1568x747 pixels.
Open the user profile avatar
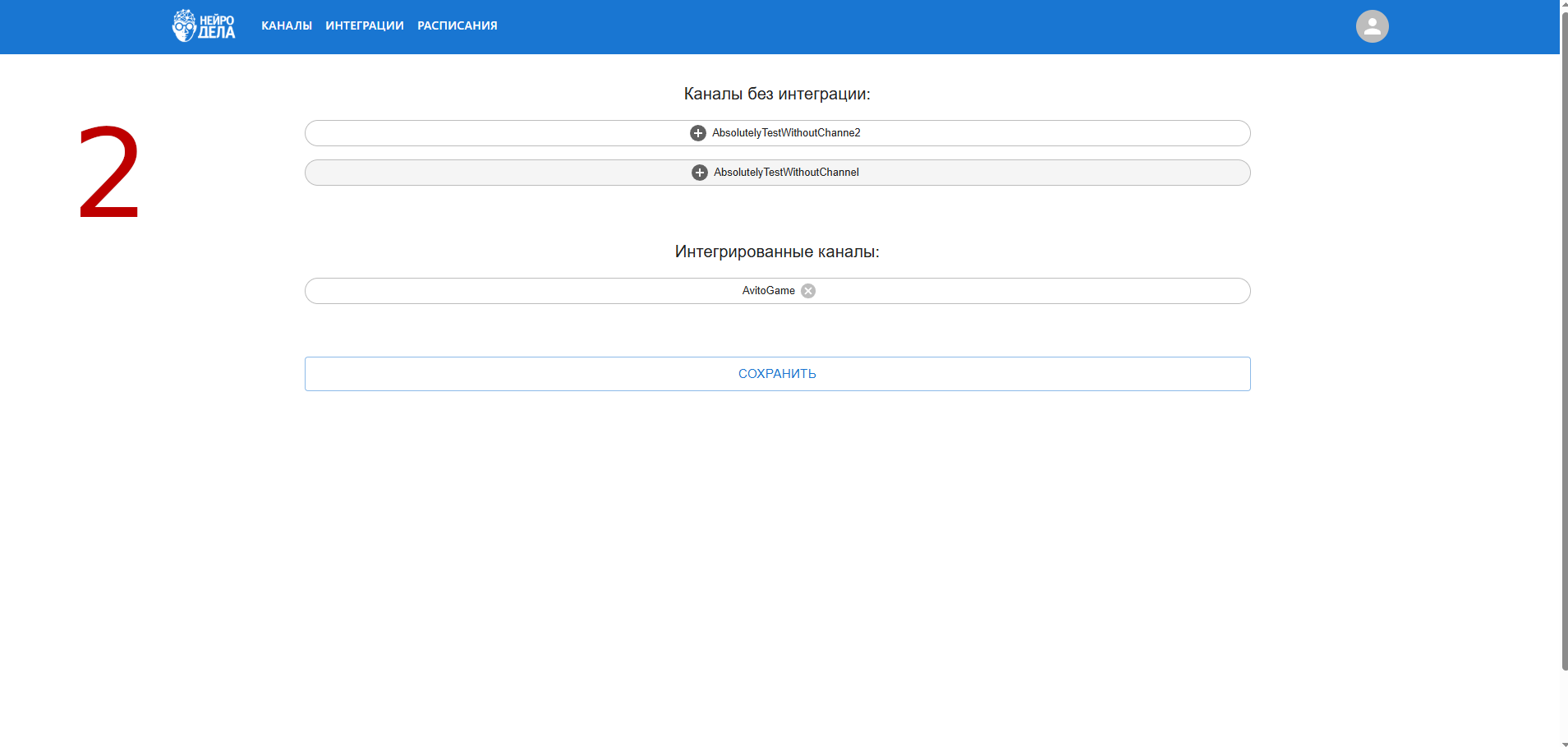point(1372,26)
